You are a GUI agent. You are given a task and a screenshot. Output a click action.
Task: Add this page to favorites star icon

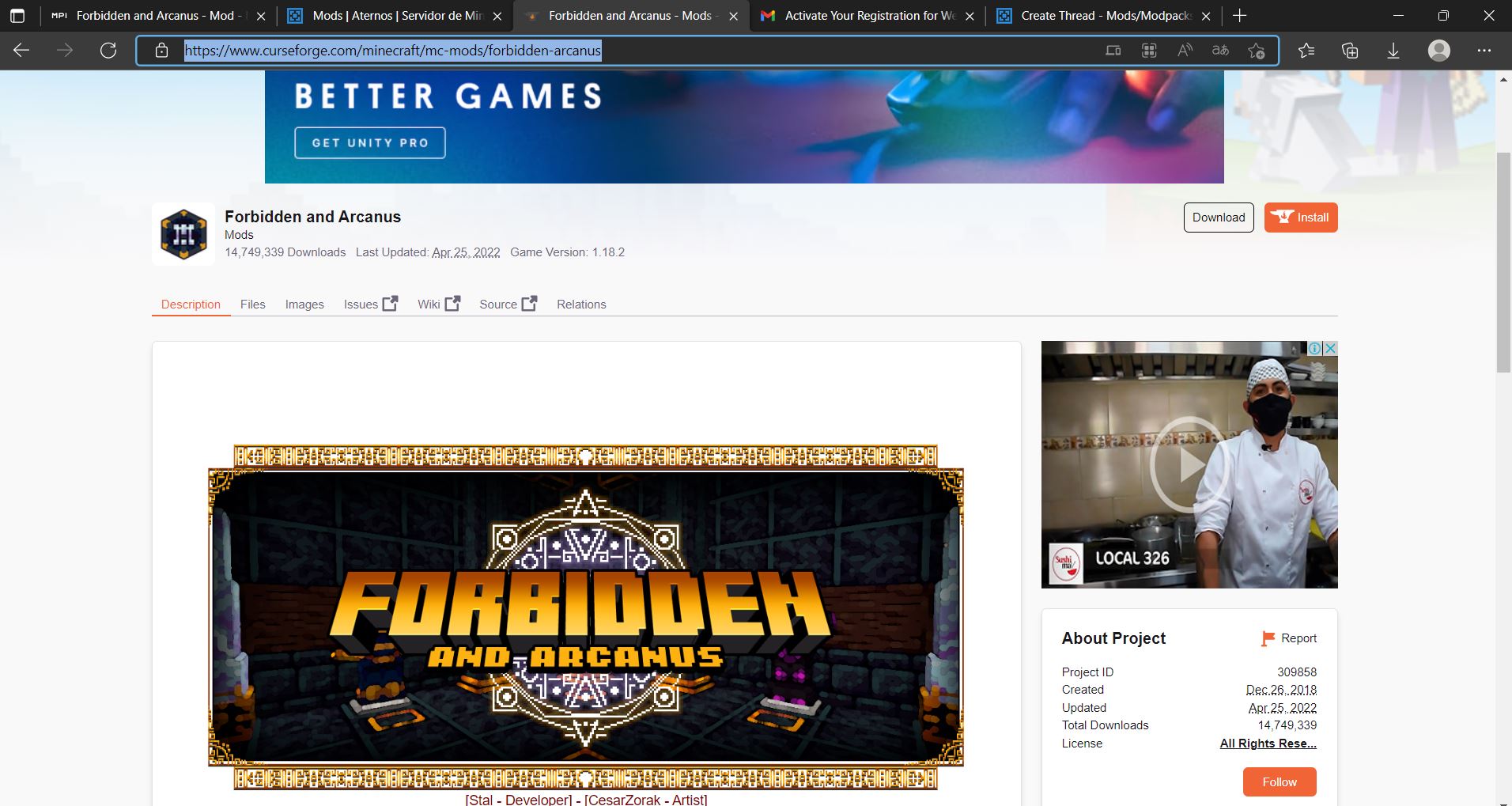(1257, 51)
